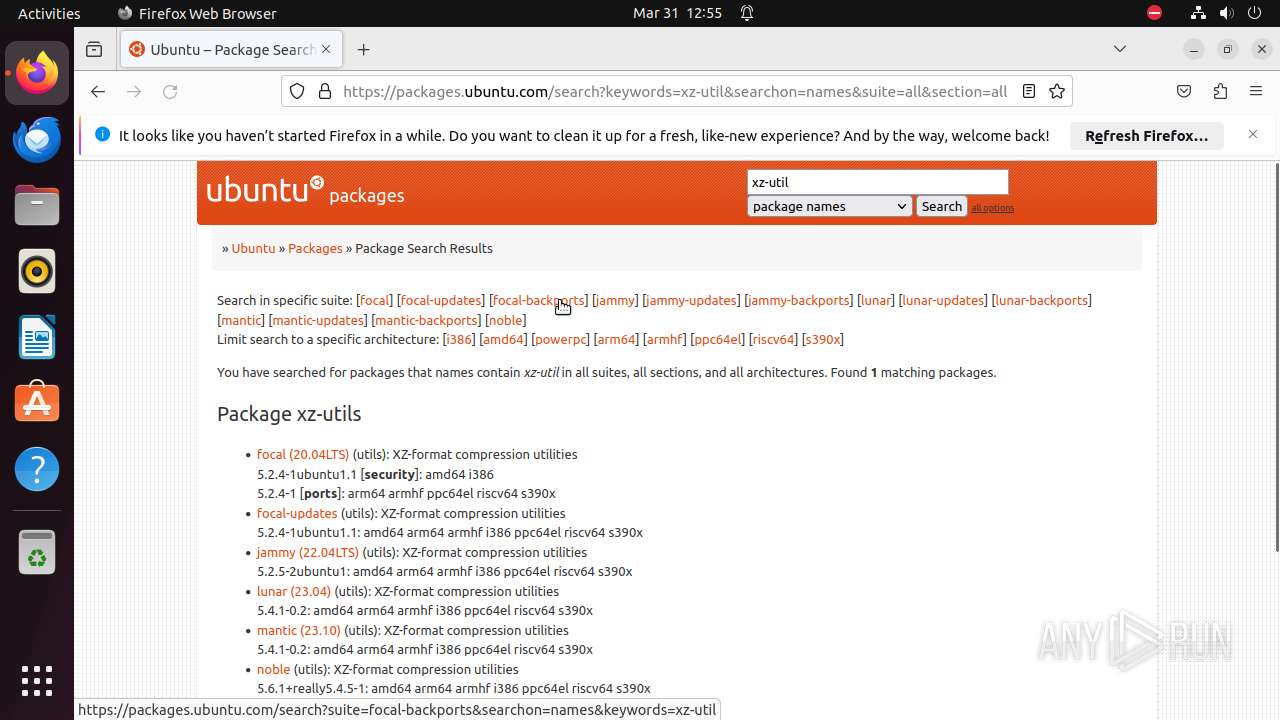The width and height of the screenshot is (1280, 720).
Task: Dismiss the refresh notification bar
Action: click(x=1252, y=134)
